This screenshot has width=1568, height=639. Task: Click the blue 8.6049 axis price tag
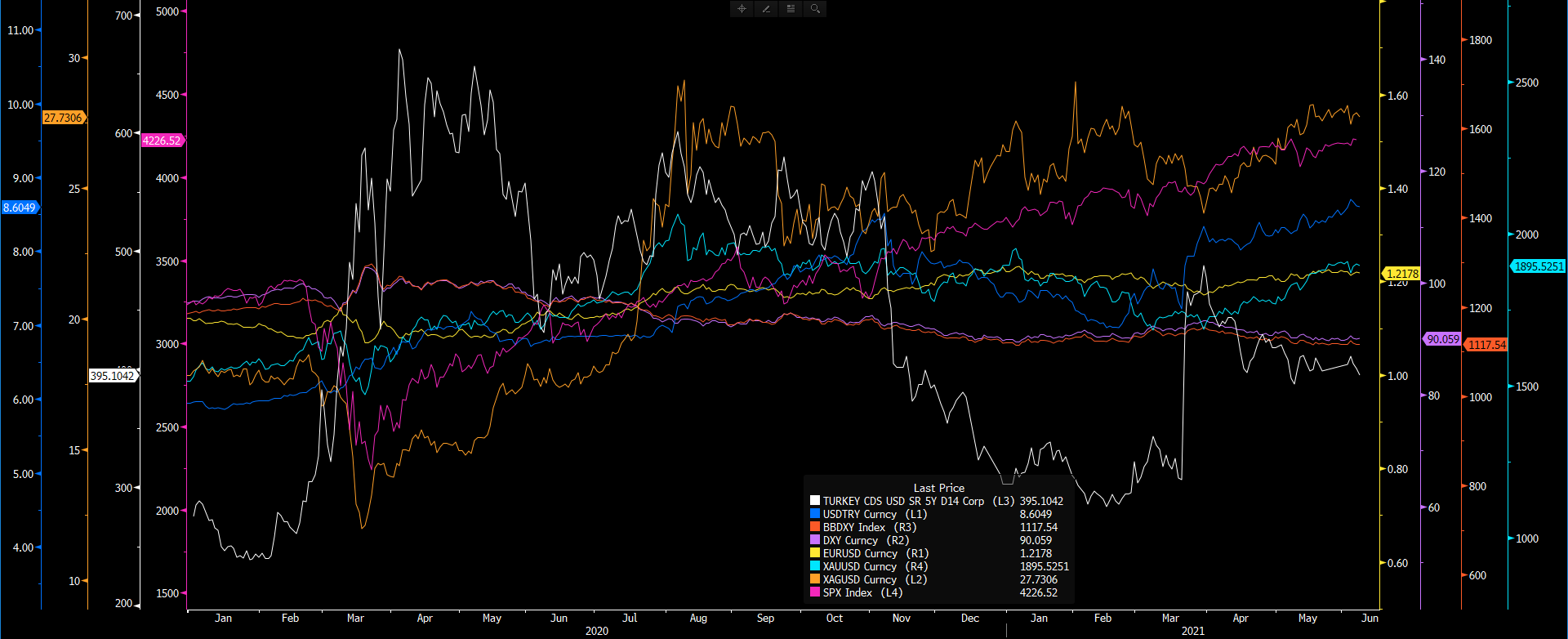pyautogui.click(x=20, y=208)
